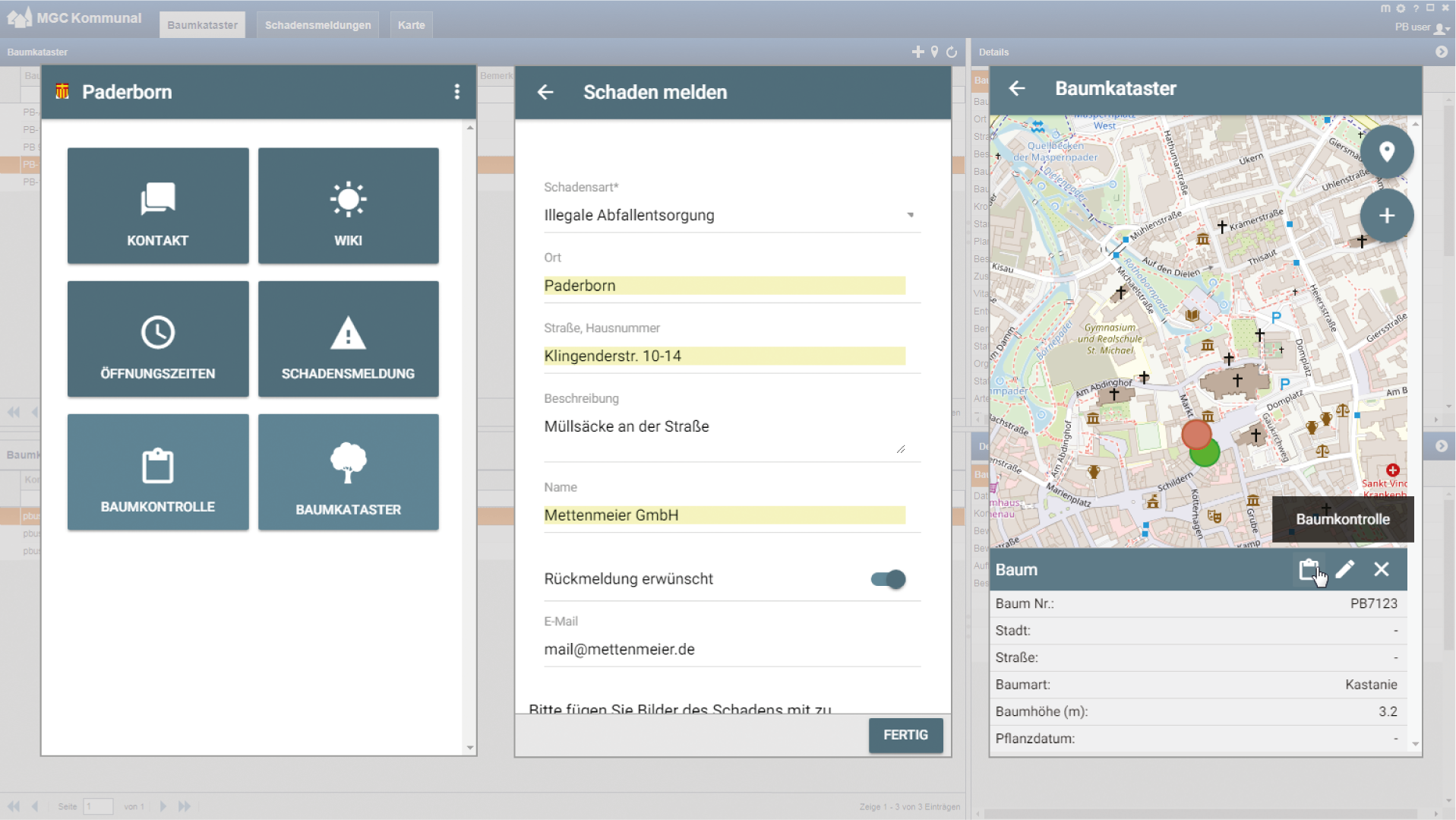The width and height of the screenshot is (1456, 820).
Task: Open the Wiki tile with sun icon
Action: pos(349,206)
